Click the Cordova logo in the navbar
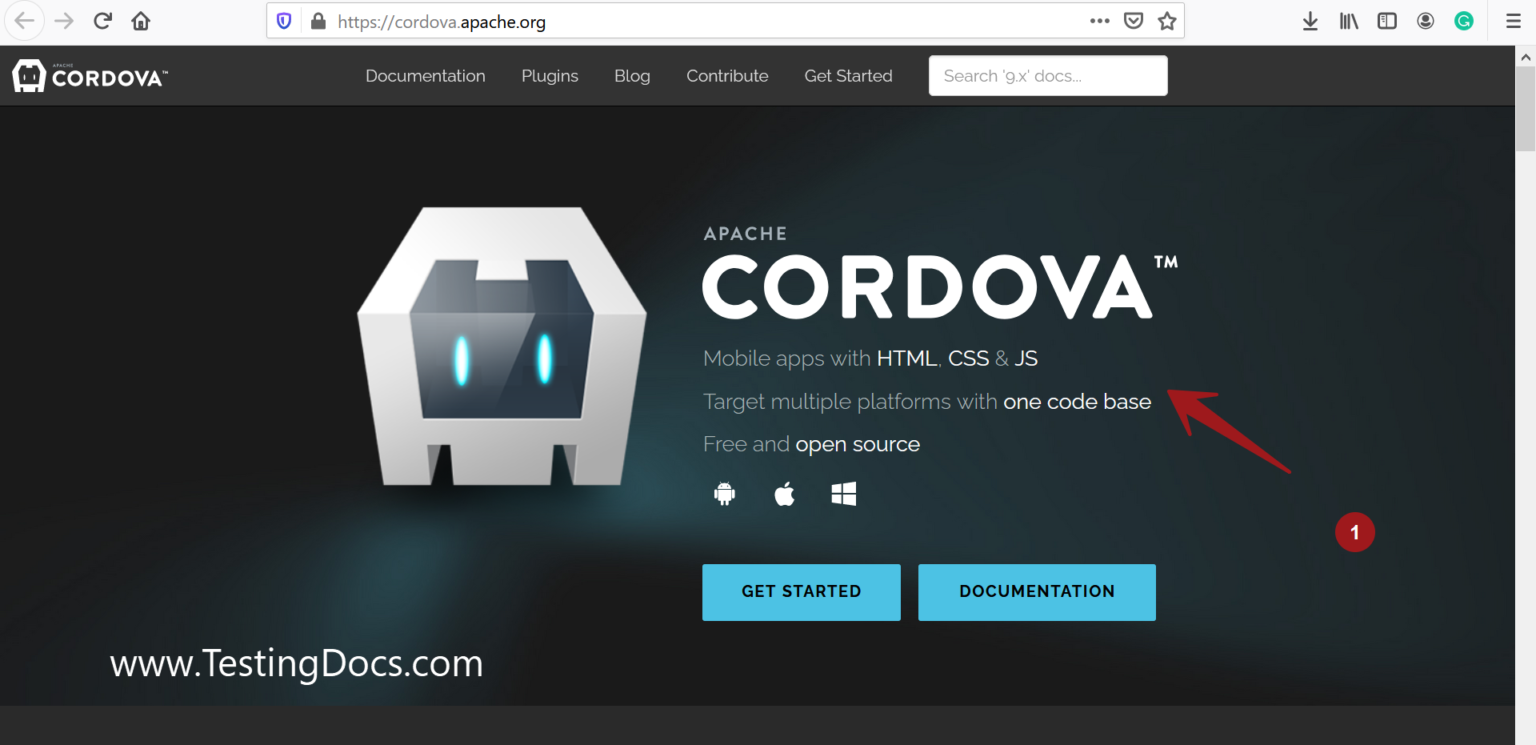The image size is (1536, 745). tap(90, 76)
